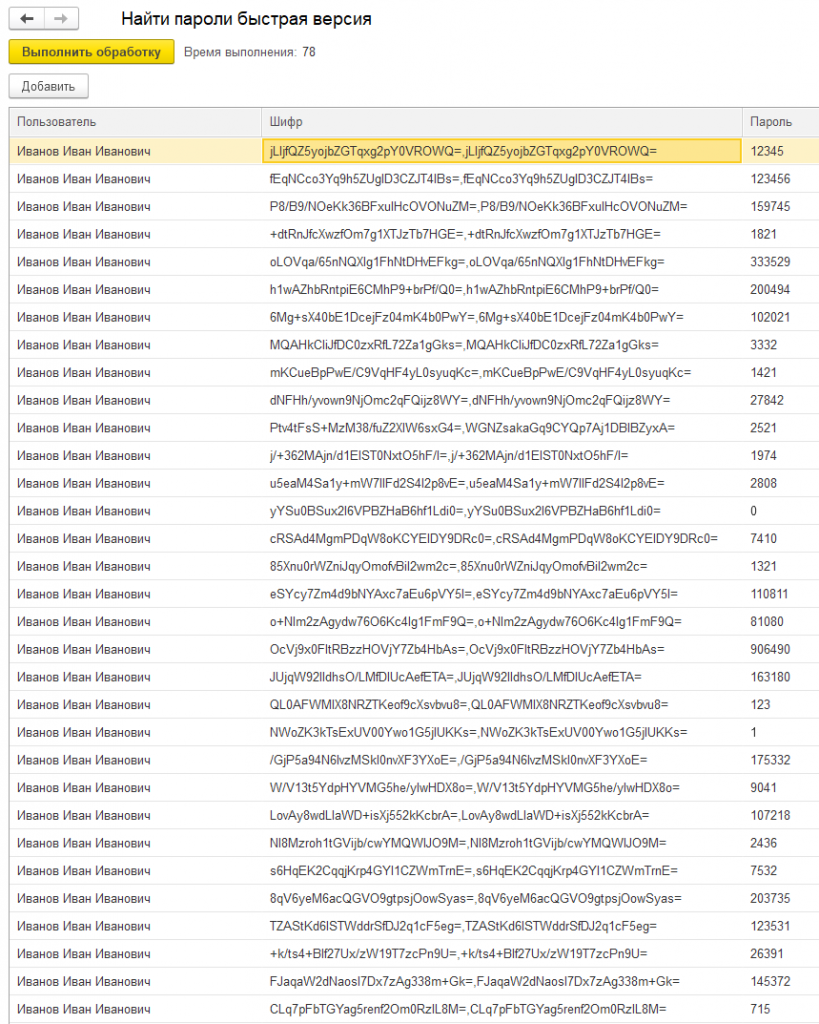Click the cipher starting with Ptv4tFsS
The image size is (819, 1024).
coord(472,428)
